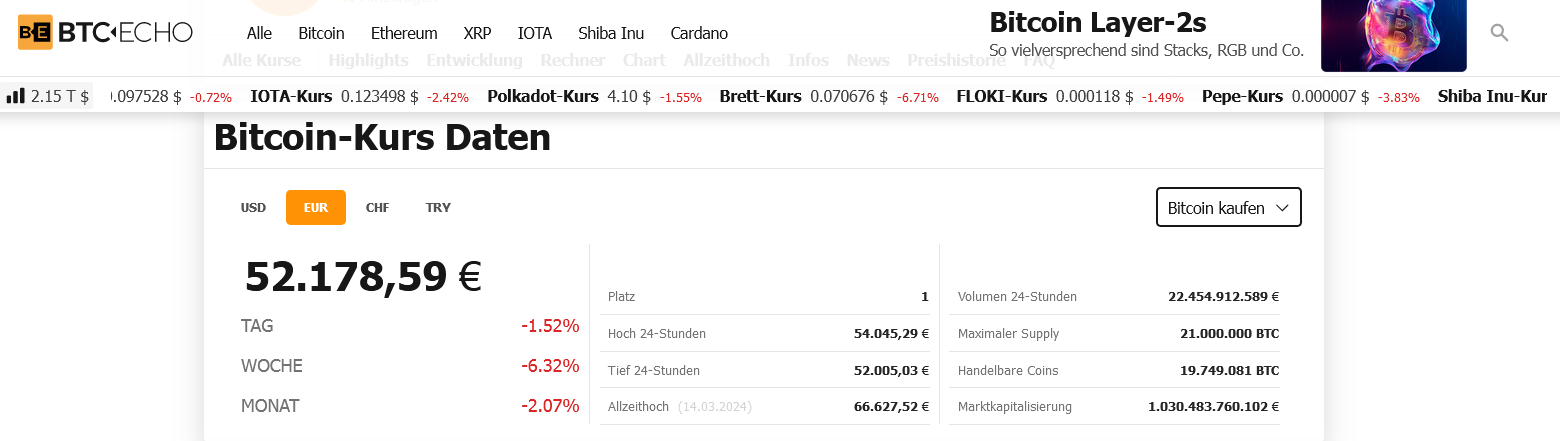Open the Cardano navigation link
Screen dimensions: 1560x441
699,33
